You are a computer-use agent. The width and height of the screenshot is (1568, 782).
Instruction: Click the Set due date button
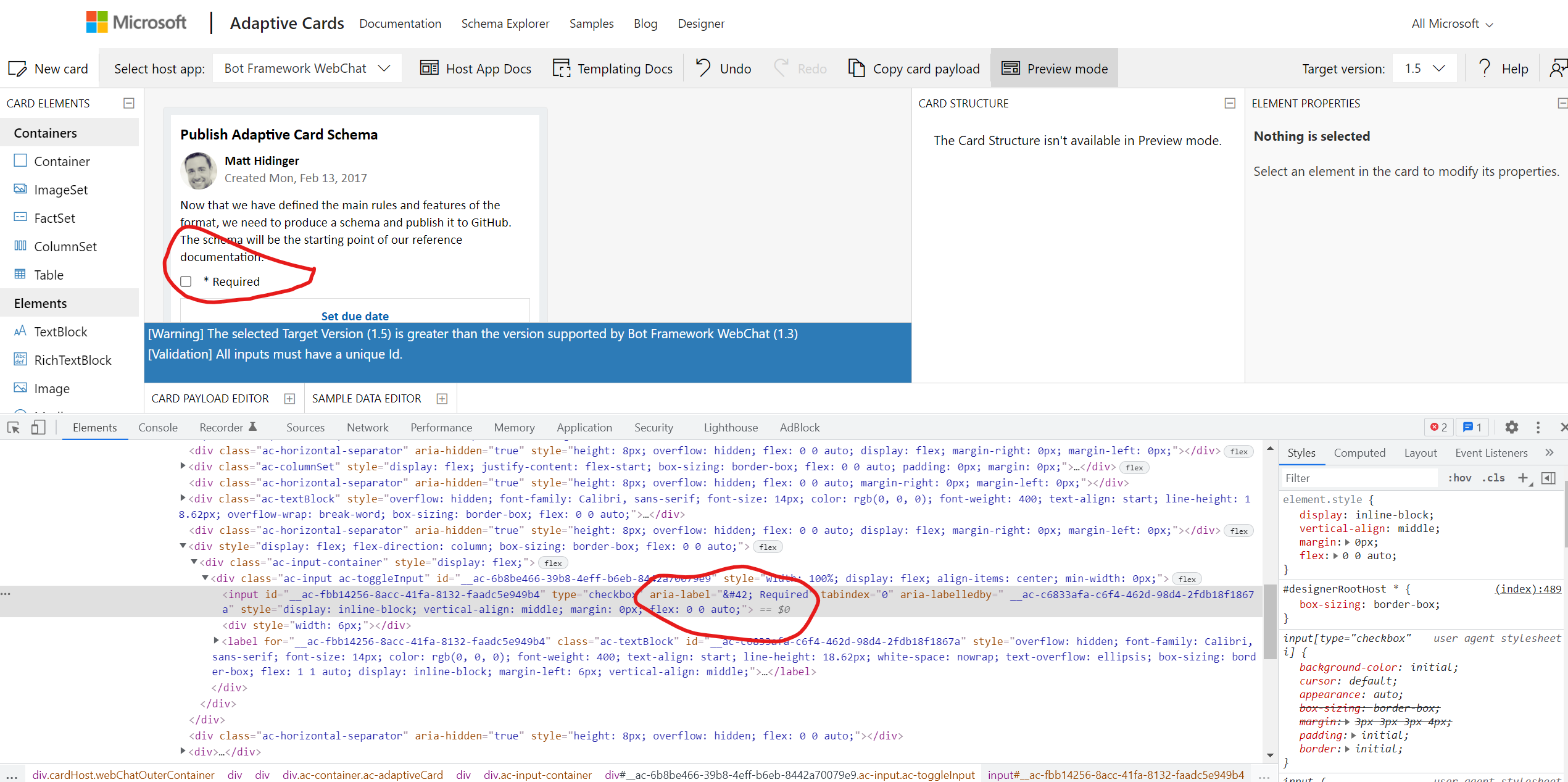pos(355,315)
